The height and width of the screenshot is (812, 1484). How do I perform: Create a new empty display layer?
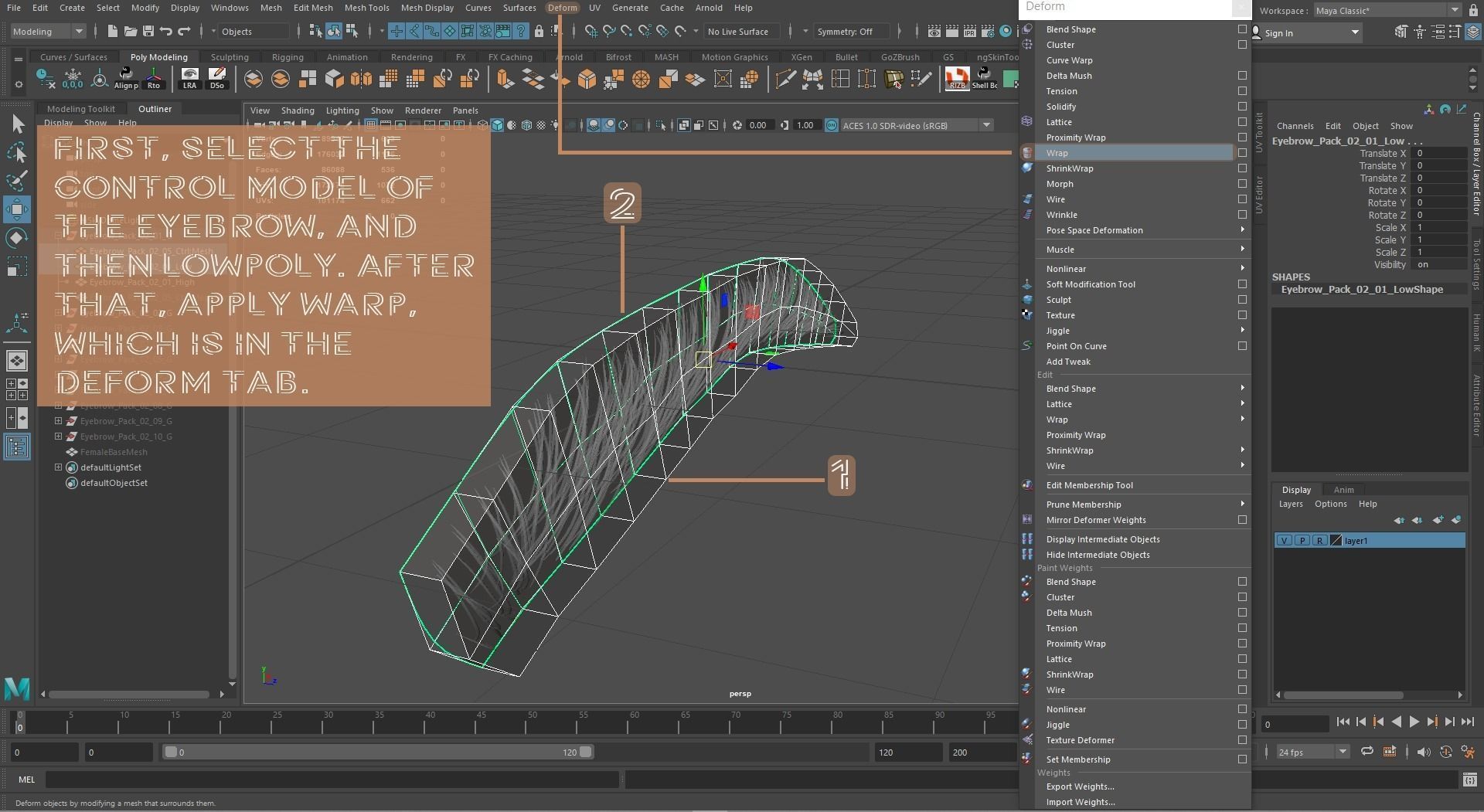[x=1438, y=520]
